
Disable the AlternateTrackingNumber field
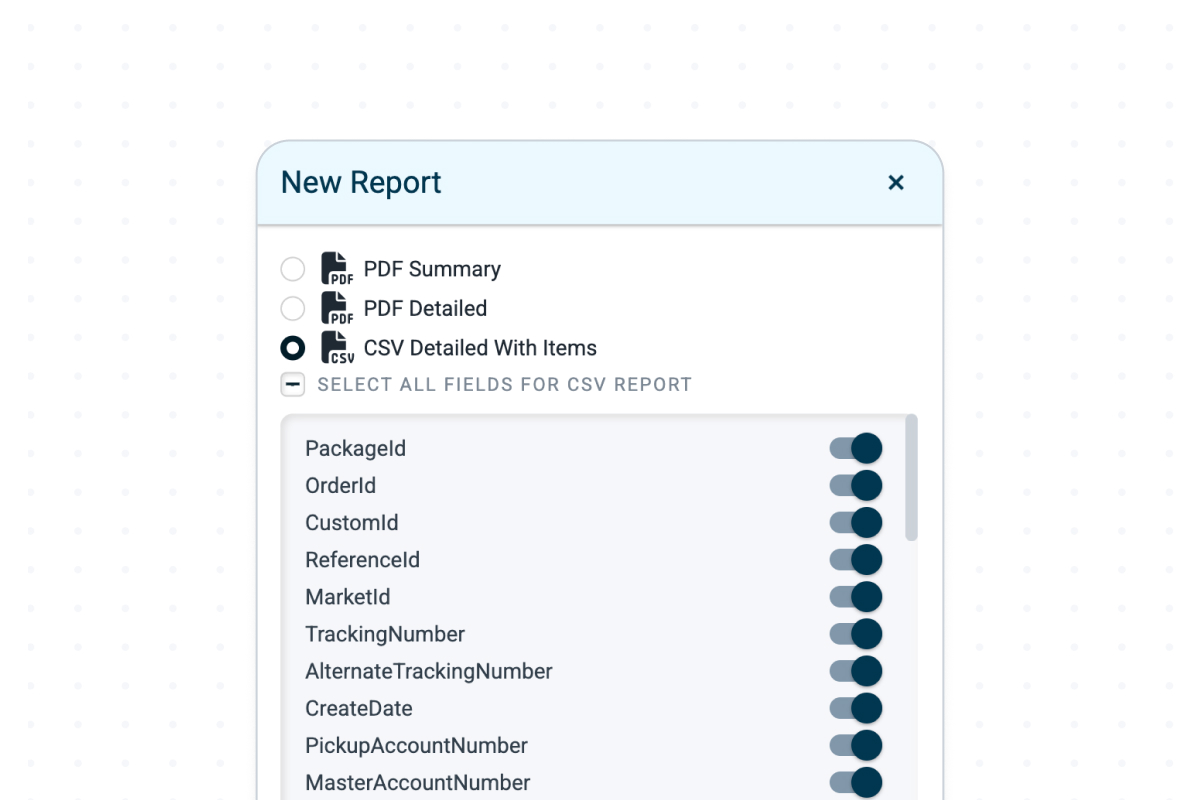click(x=856, y=670)
